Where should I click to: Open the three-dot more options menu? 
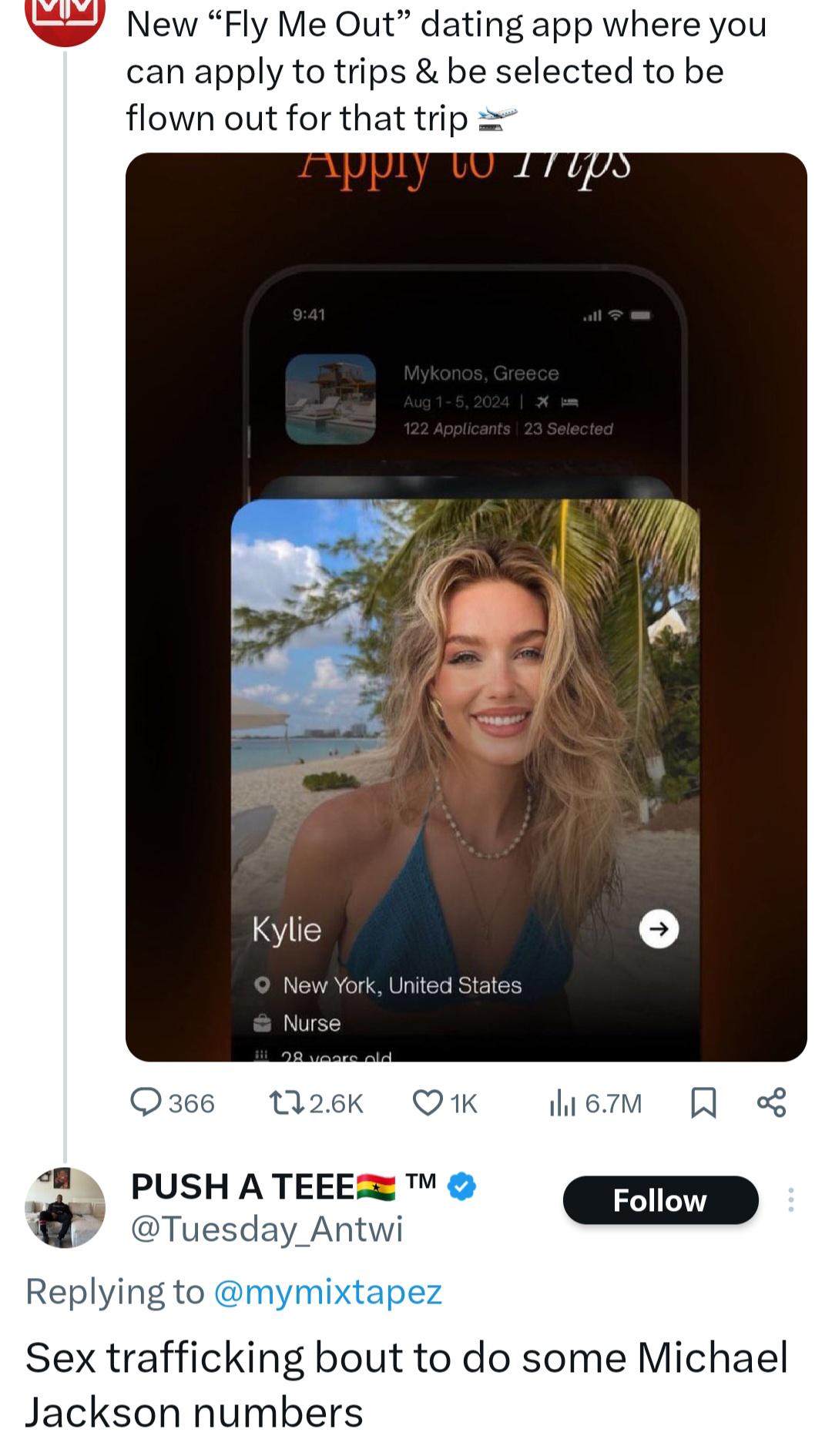point(790,1200)
